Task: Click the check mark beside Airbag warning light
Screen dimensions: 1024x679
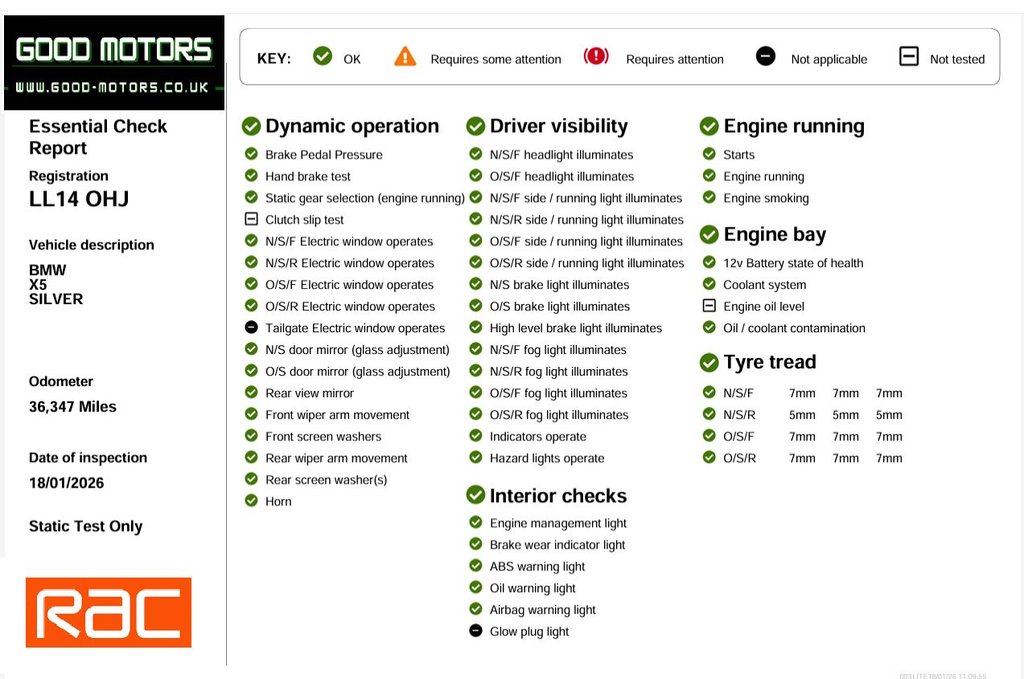Action: click(476, 609)
